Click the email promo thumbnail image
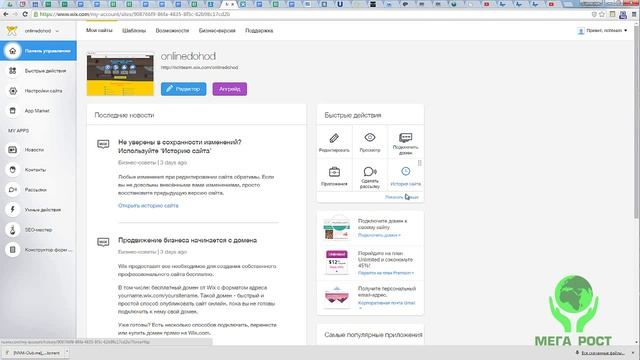Viewport: 640px width, 360px height. coord(337,297)
